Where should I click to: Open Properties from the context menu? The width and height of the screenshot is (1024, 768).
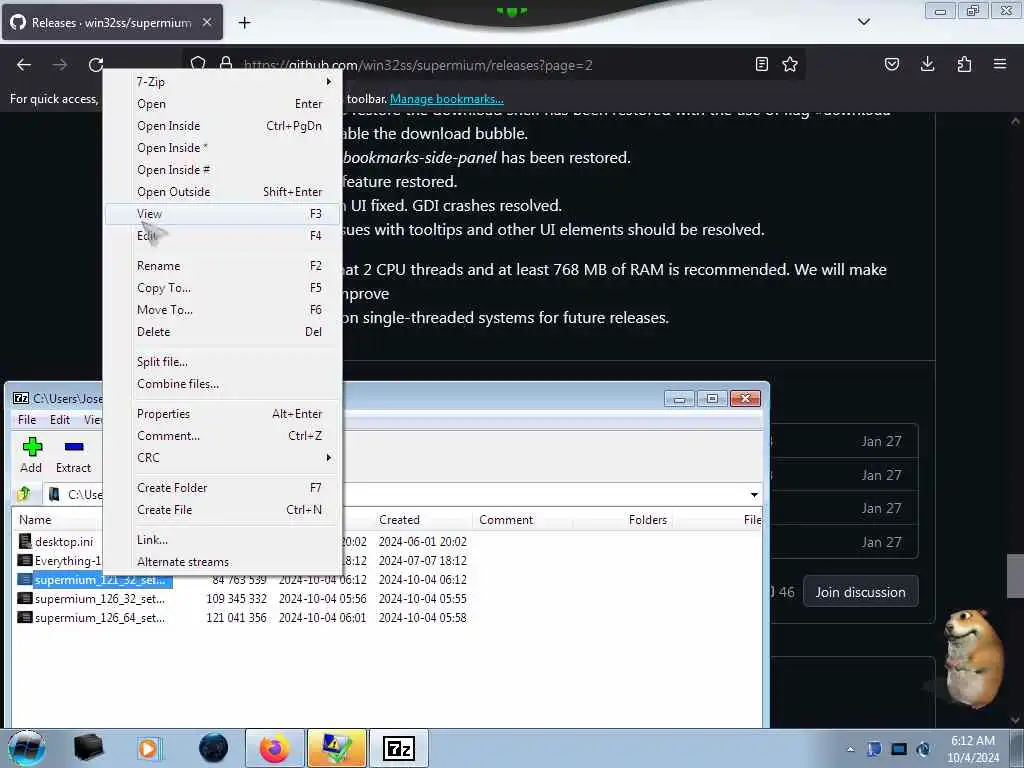(223, 414)
